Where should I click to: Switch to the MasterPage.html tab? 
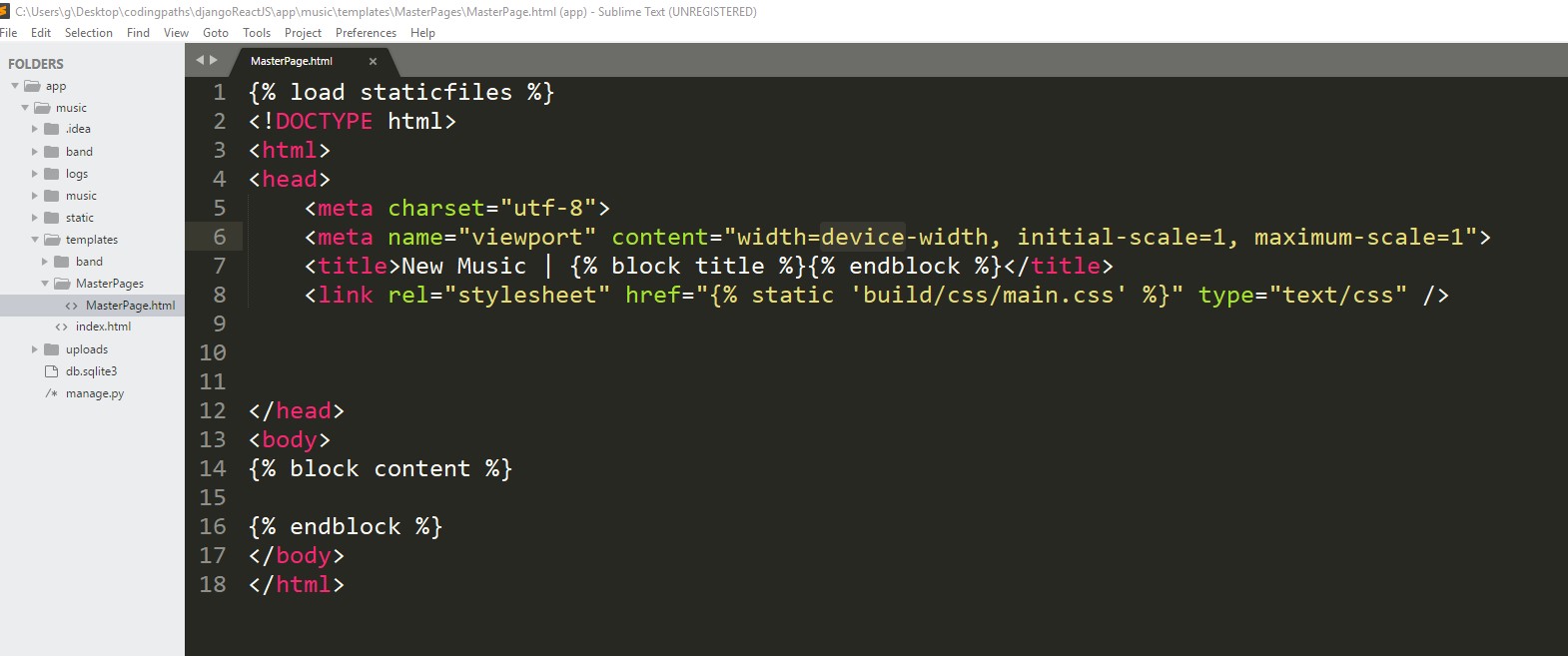[x=292, y=61]
